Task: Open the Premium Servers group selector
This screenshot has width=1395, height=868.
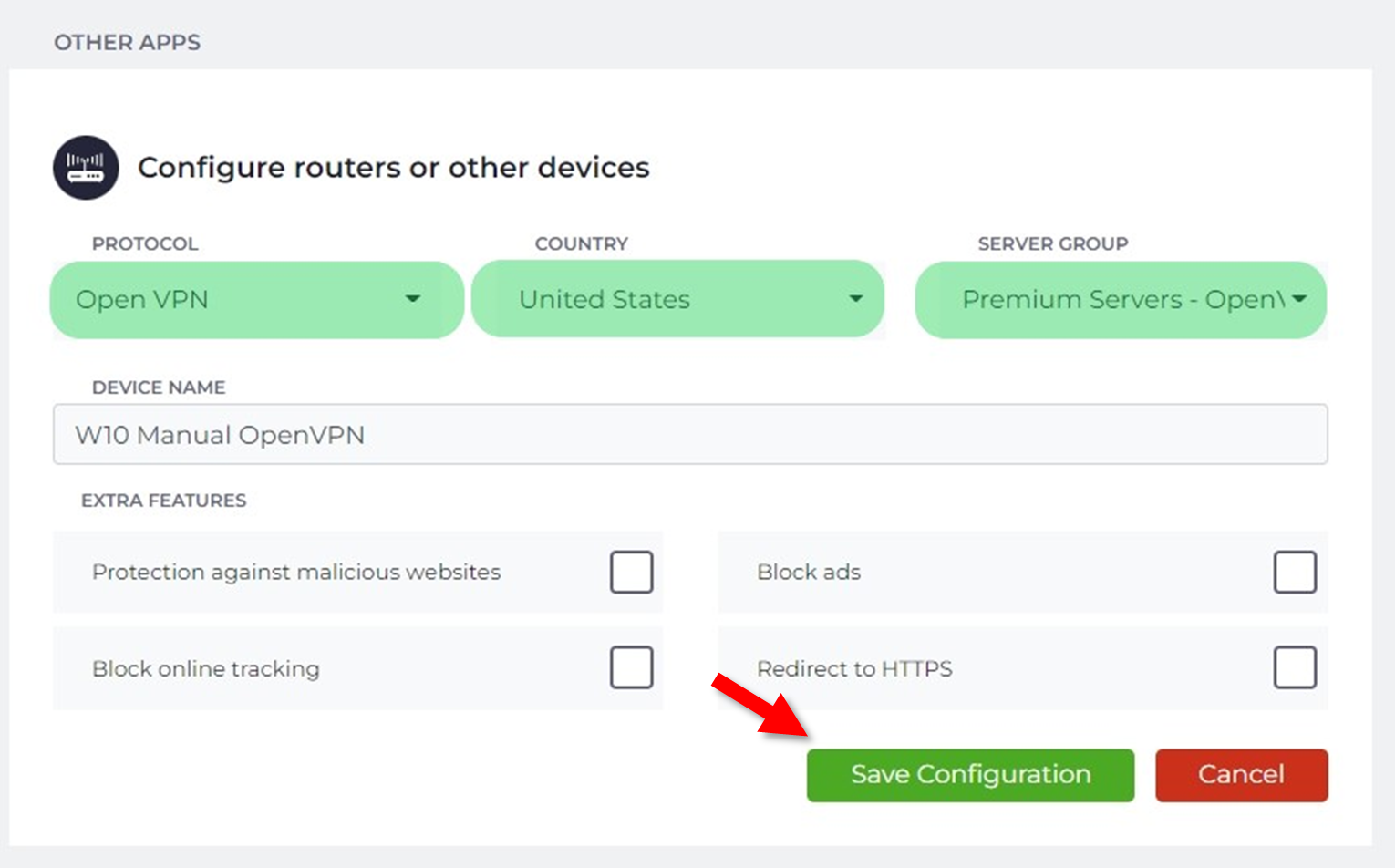Action: [x=1120, y=299]
